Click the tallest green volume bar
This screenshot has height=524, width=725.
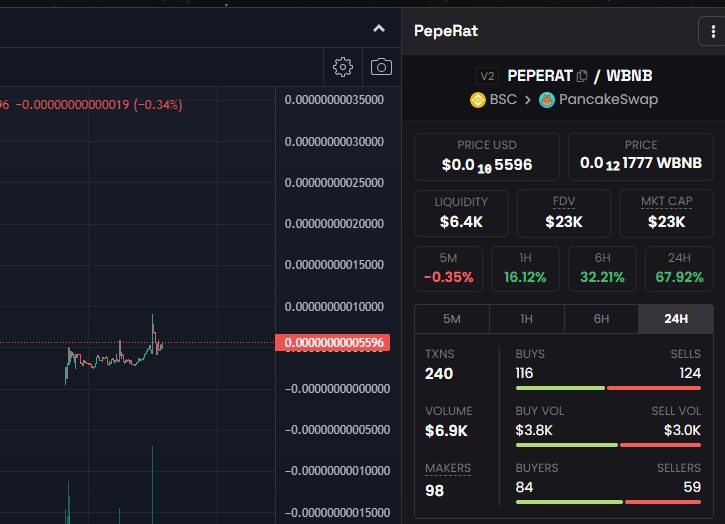pos(153,485)
